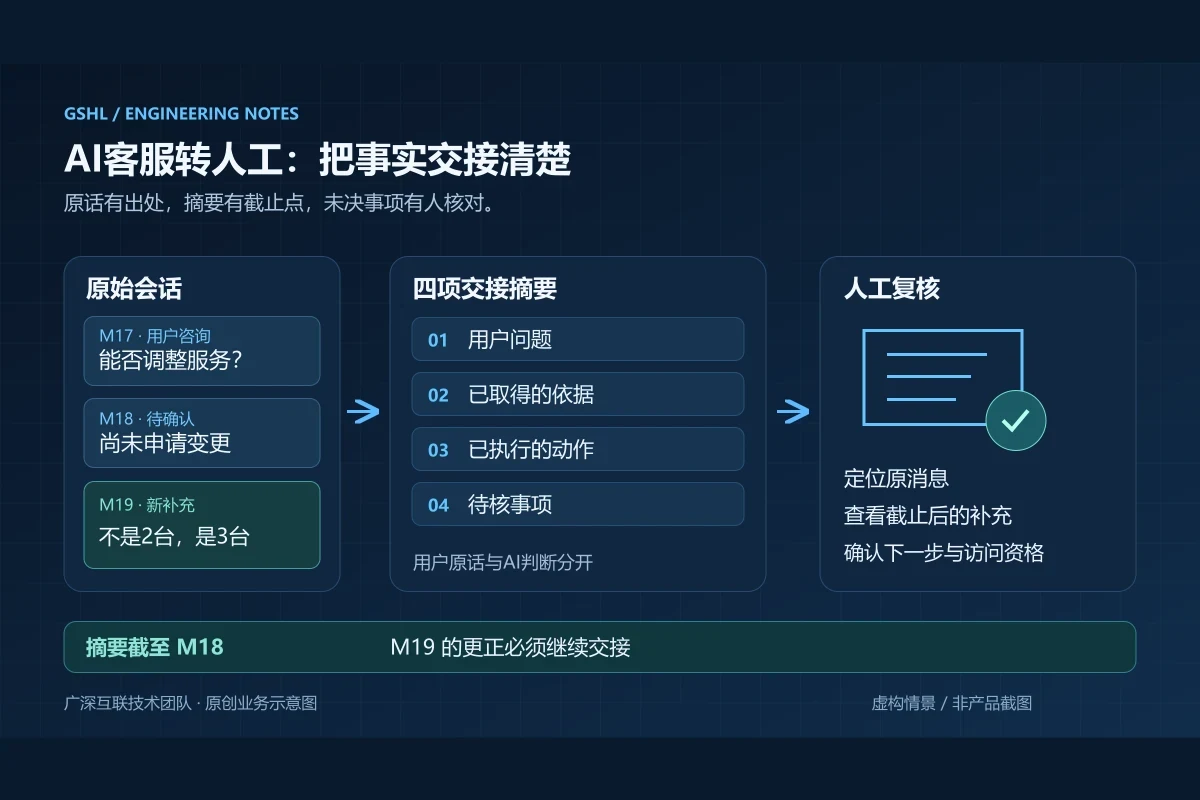The width and height of the screenshot is (1200, 800).
Task: Click the 人工复核 panel heading
Action: click(892, 290)
